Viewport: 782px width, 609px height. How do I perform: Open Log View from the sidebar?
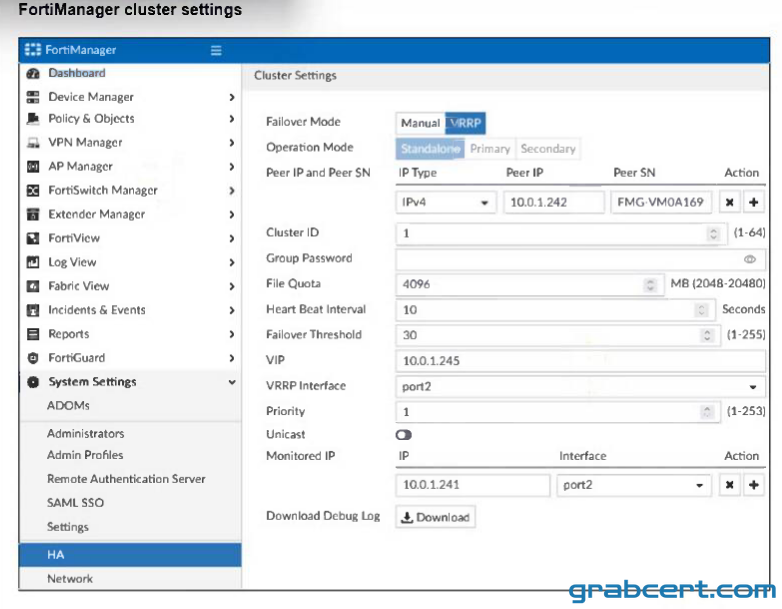[72, 262]
